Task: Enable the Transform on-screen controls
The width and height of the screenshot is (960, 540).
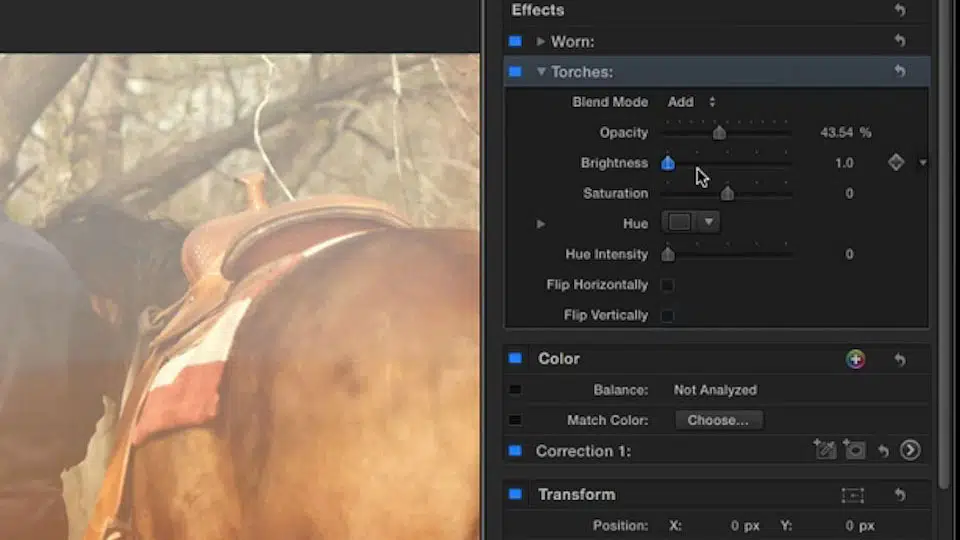Action: pyautogui.click(x=852, y=495)
